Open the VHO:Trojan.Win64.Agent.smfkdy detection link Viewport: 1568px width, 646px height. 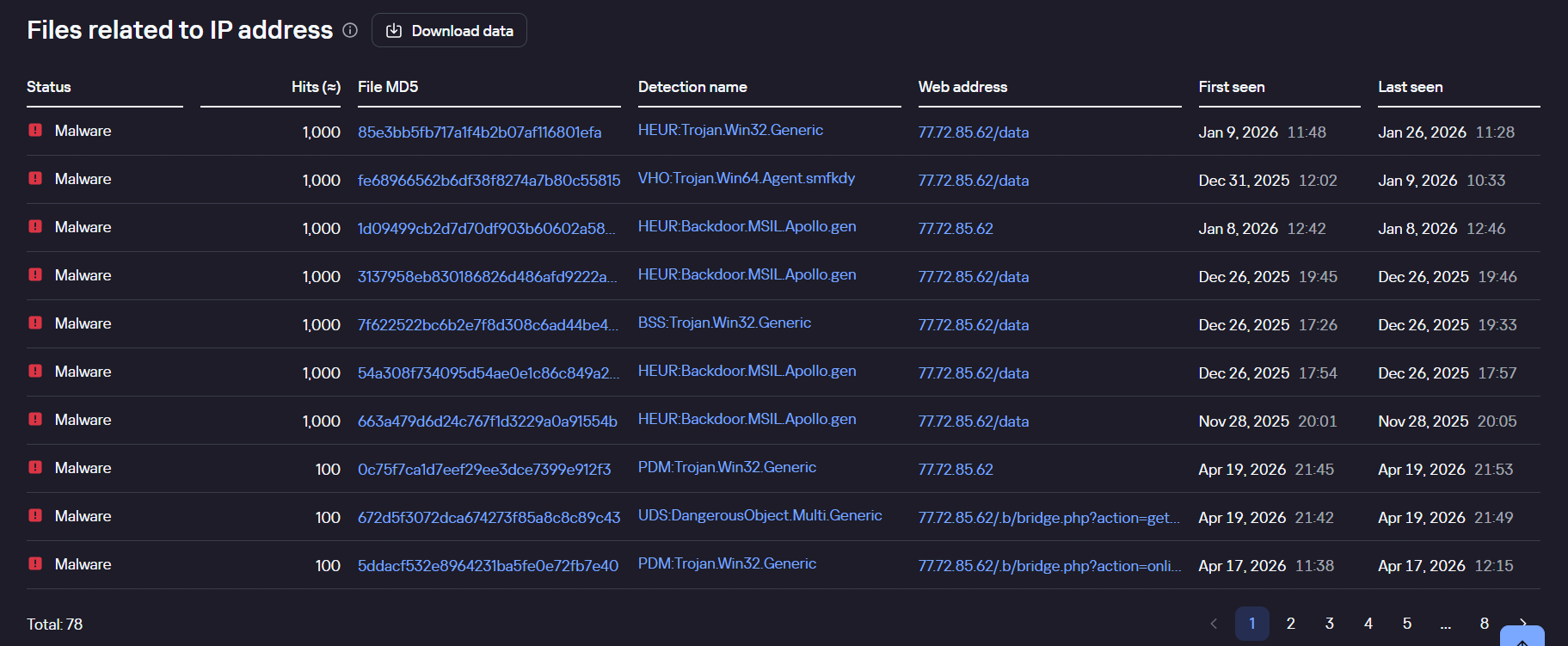(747, 178)
